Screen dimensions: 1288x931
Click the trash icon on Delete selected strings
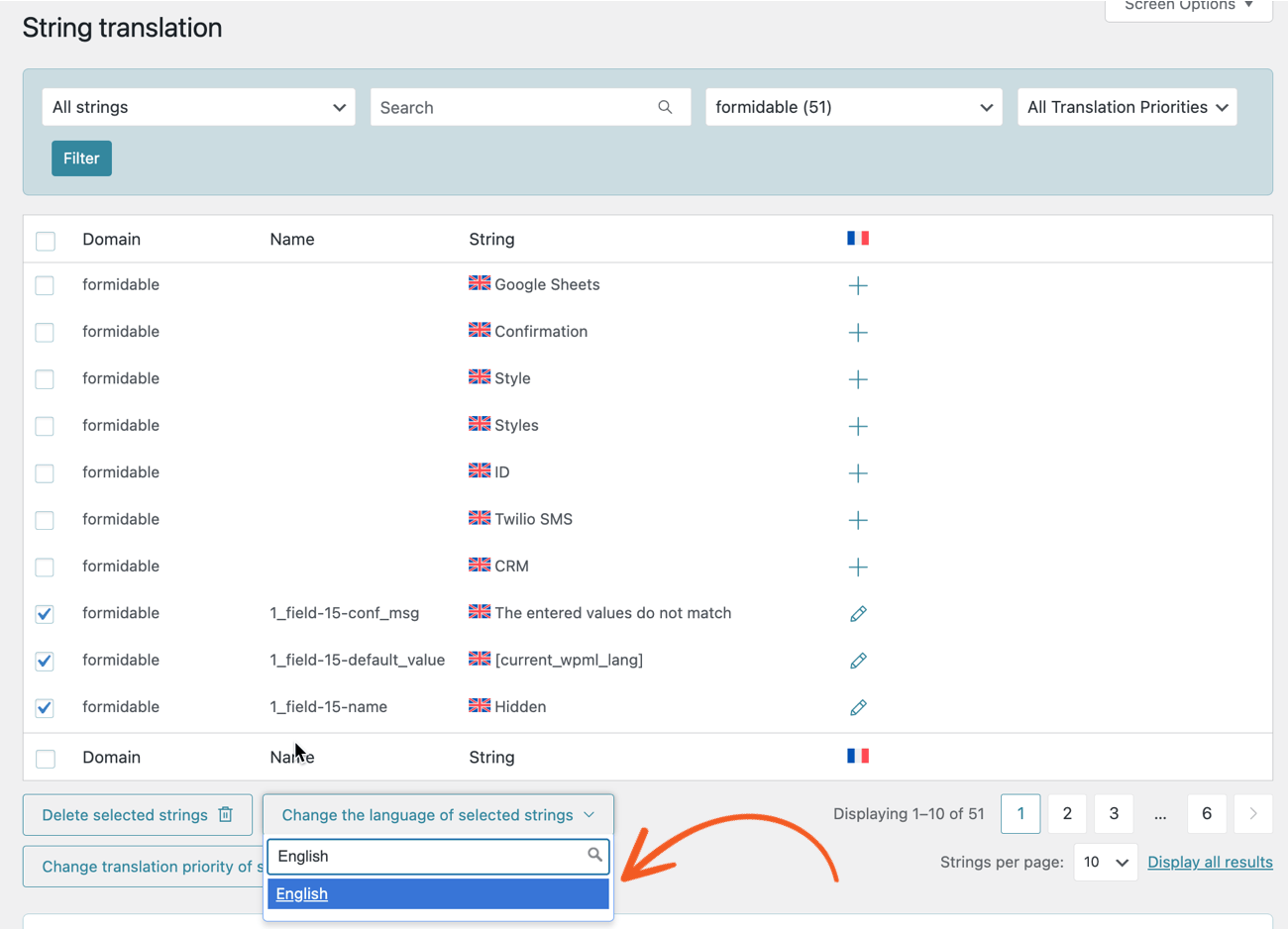[x=226, y=814]
